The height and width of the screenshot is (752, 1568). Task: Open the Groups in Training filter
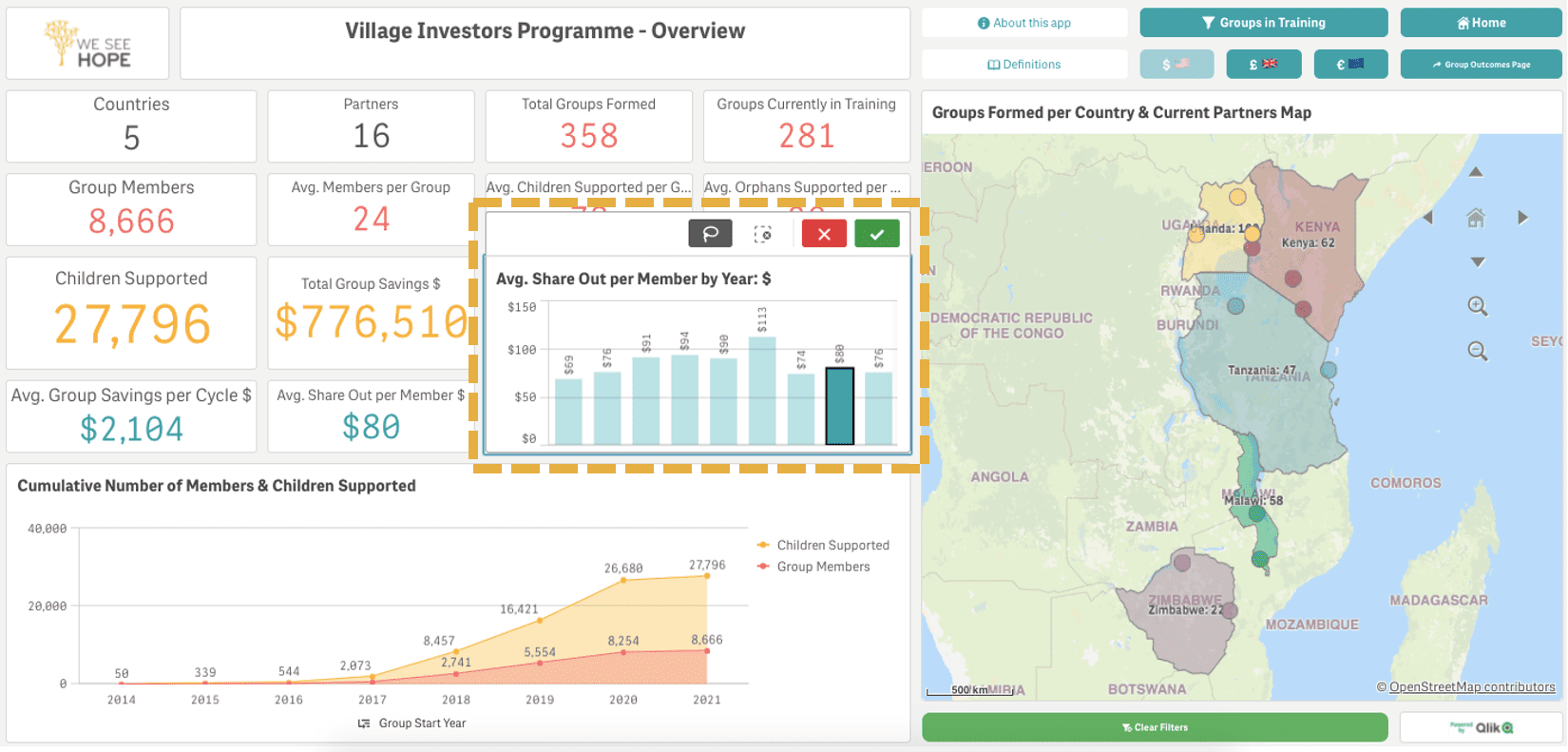1263,23
